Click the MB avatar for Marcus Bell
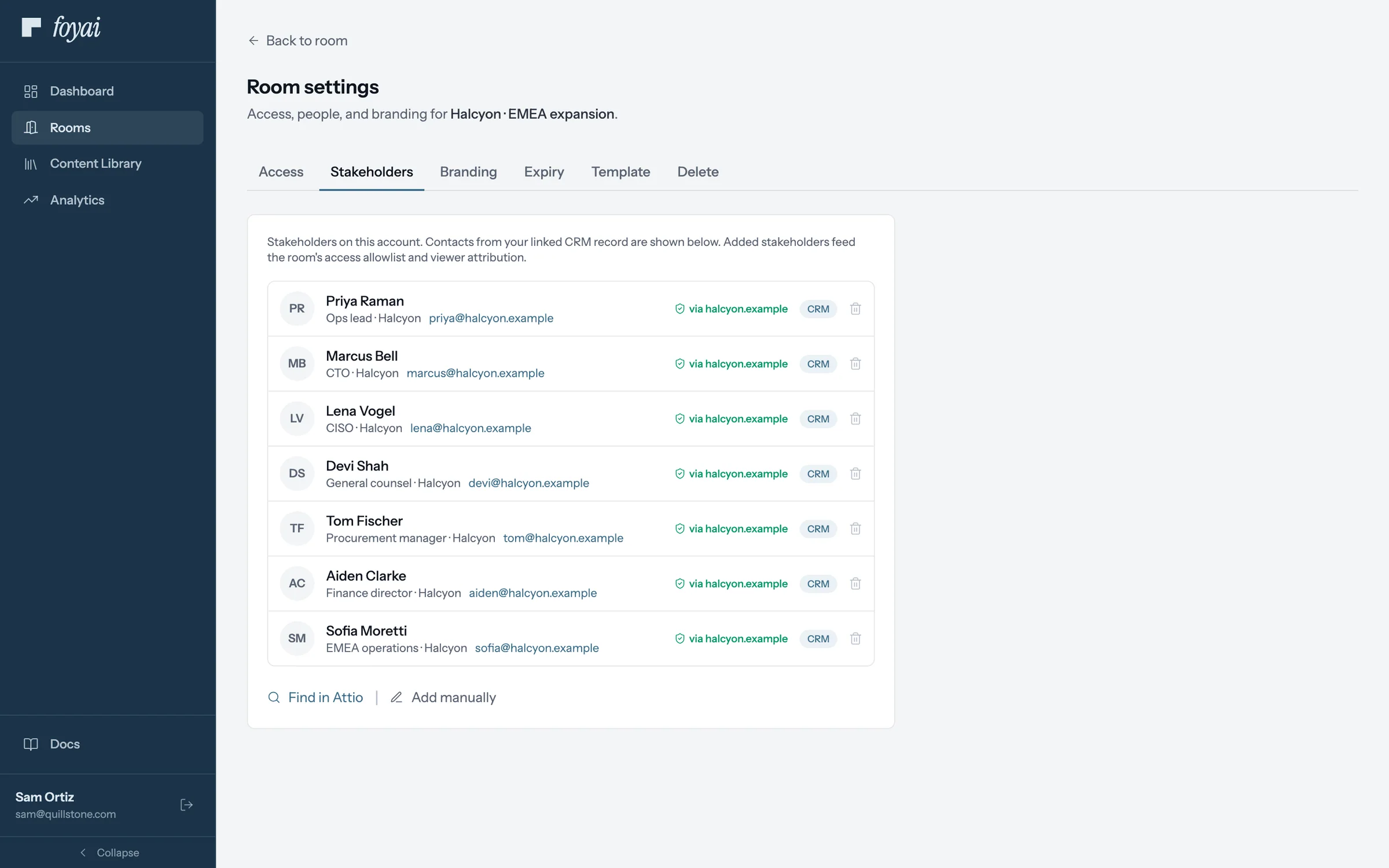The width and height of the screenshot is (1389, 868). point(297,363)
